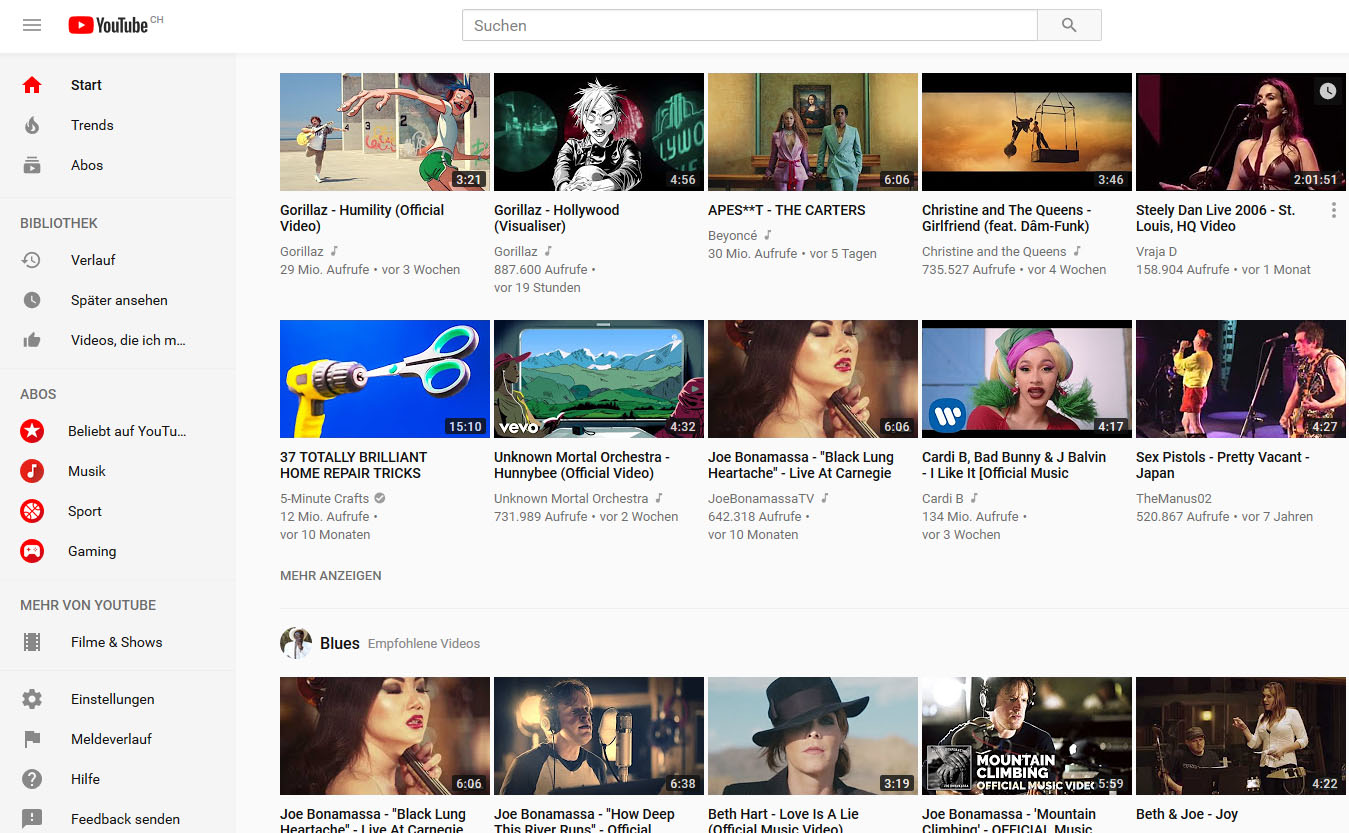Open Unknown Mortal Orchestra Hunnybee thumbnail

click(x=599, y=379)
